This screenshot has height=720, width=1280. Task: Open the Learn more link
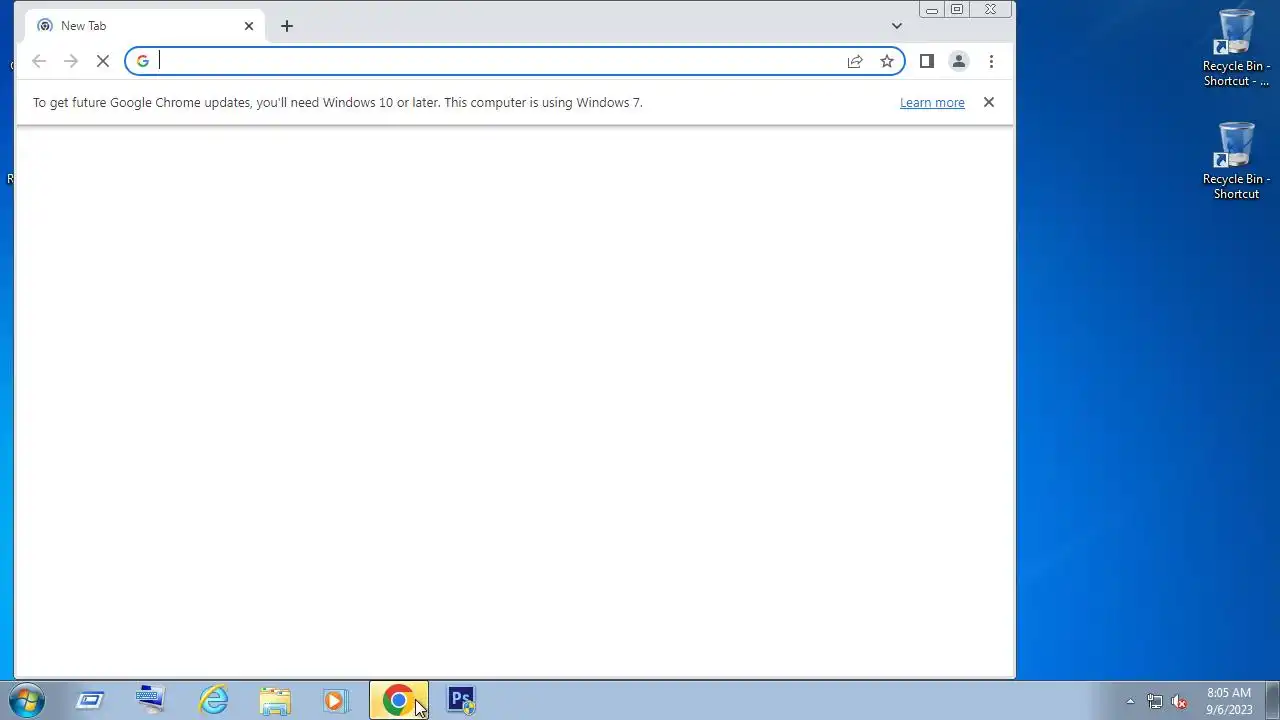click(x=932, y=102)
